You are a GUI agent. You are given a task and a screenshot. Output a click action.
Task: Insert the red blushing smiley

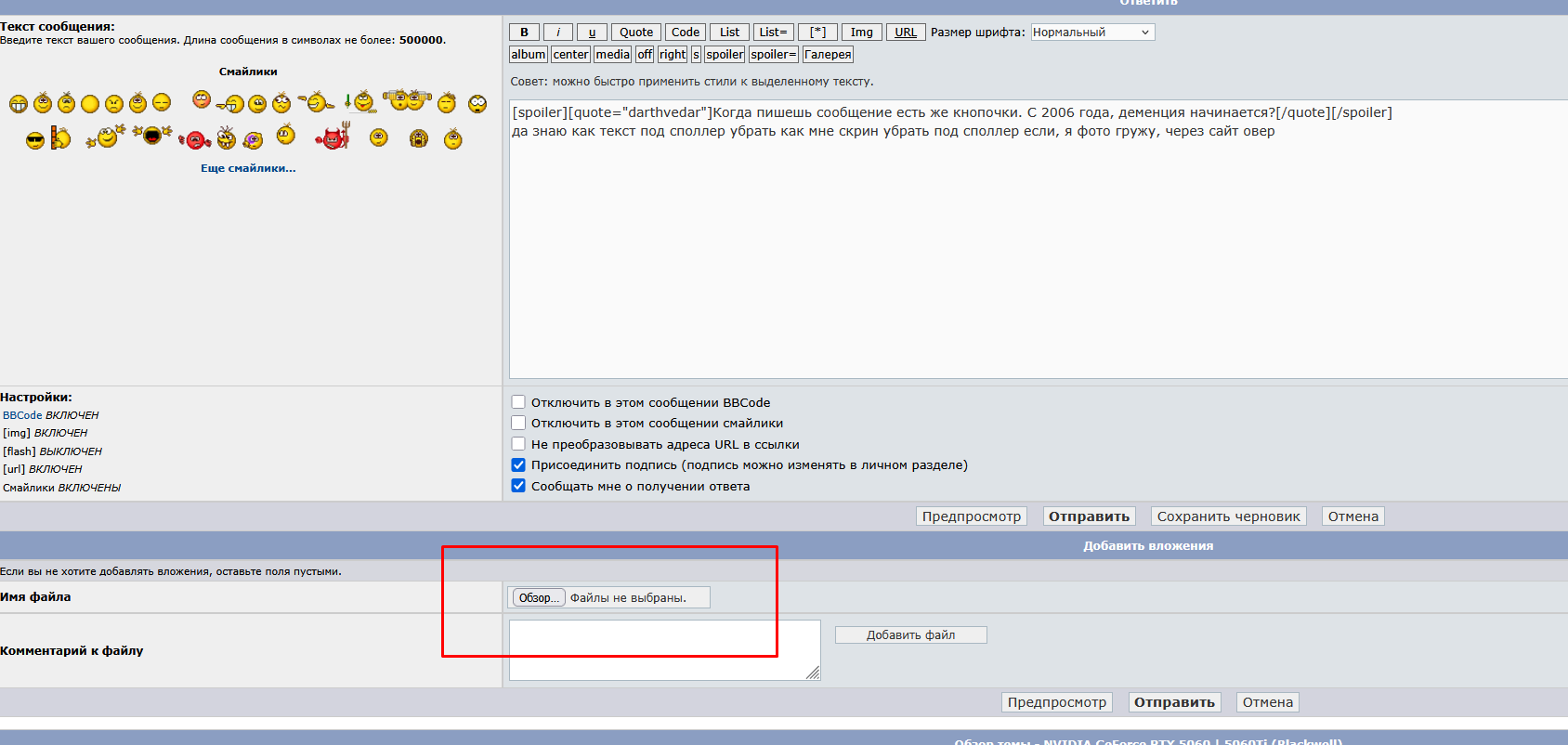tap(202, 99)
